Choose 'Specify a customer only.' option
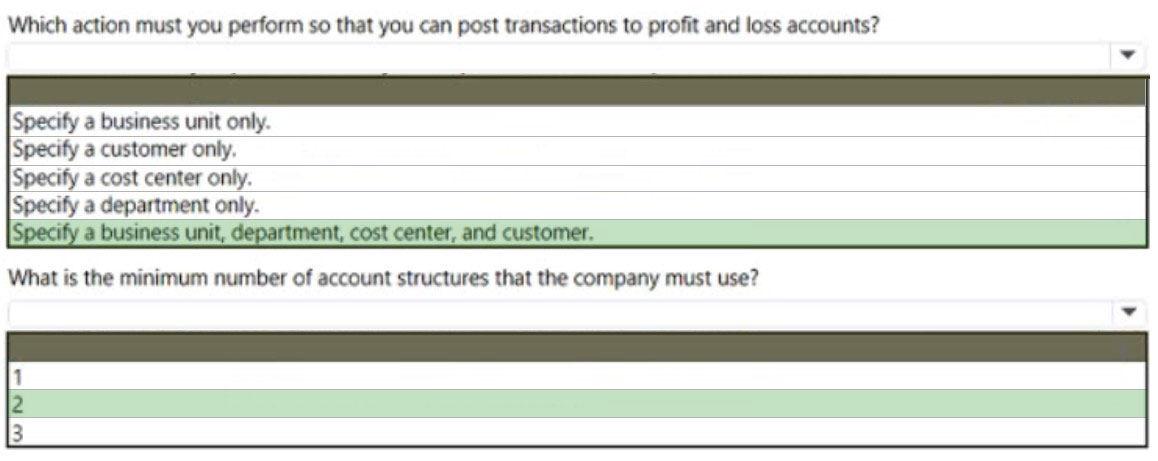 [x=578, y=150]
